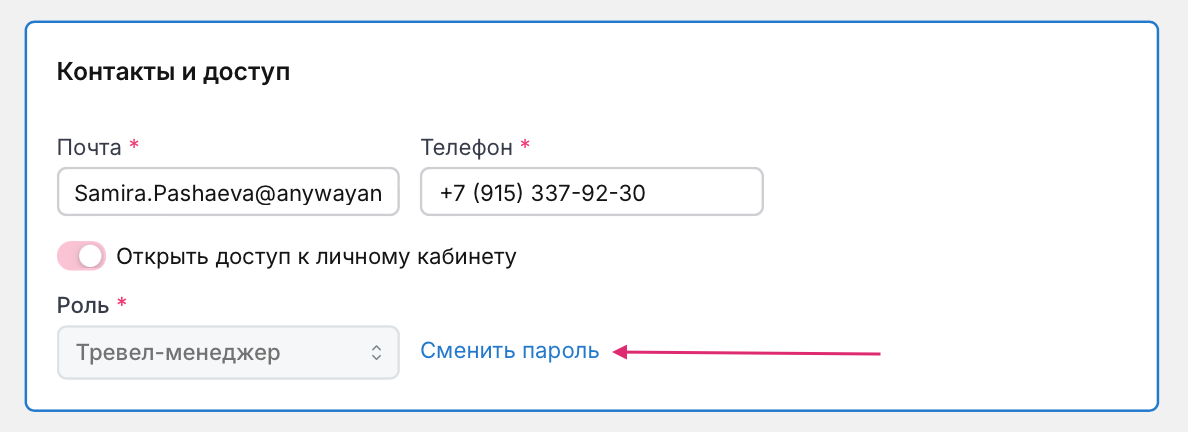Focus the Телефон phone number field

tap(591, 191)
